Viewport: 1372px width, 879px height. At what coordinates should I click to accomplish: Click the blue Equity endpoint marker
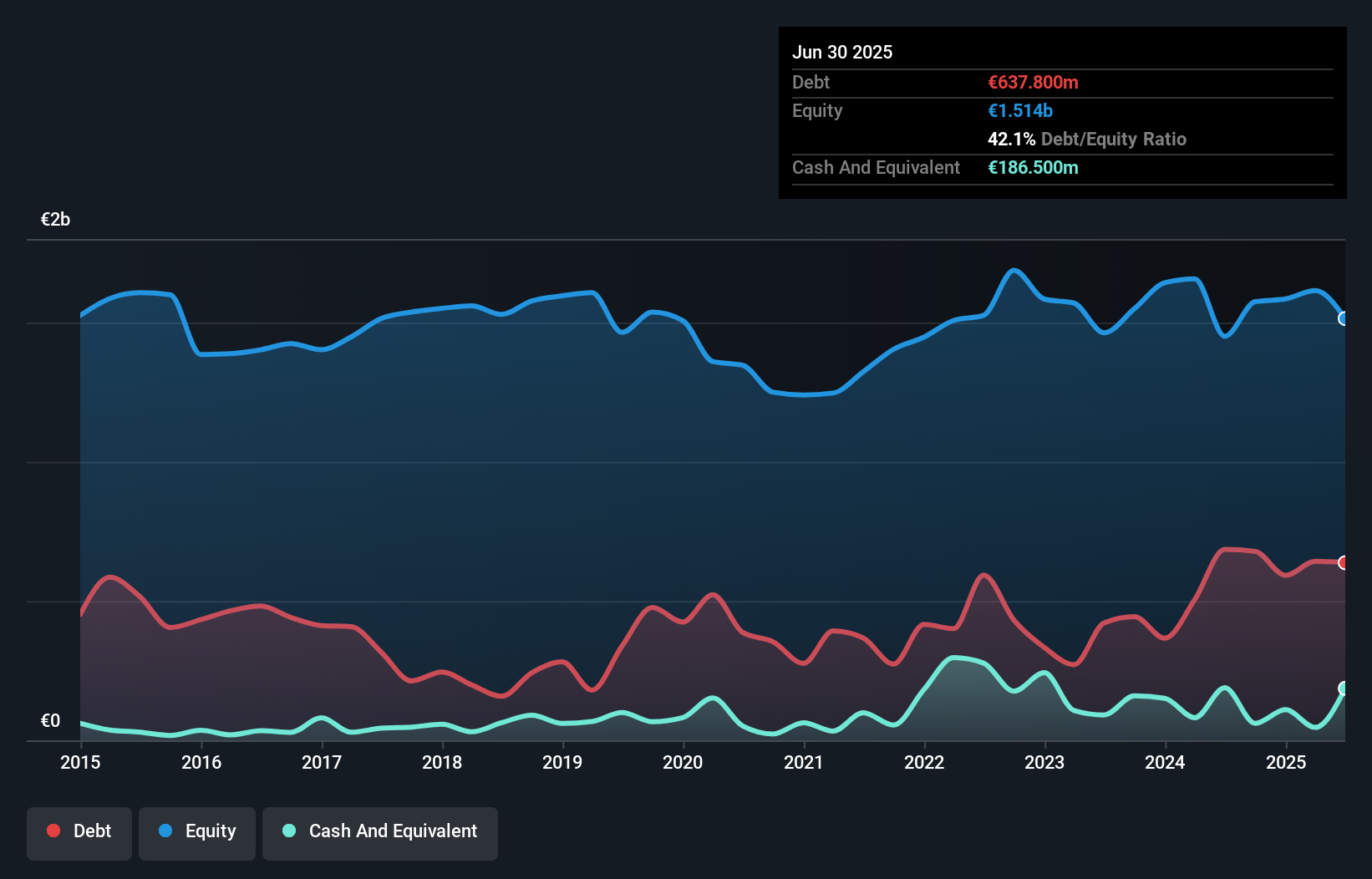click(1344, 318)
